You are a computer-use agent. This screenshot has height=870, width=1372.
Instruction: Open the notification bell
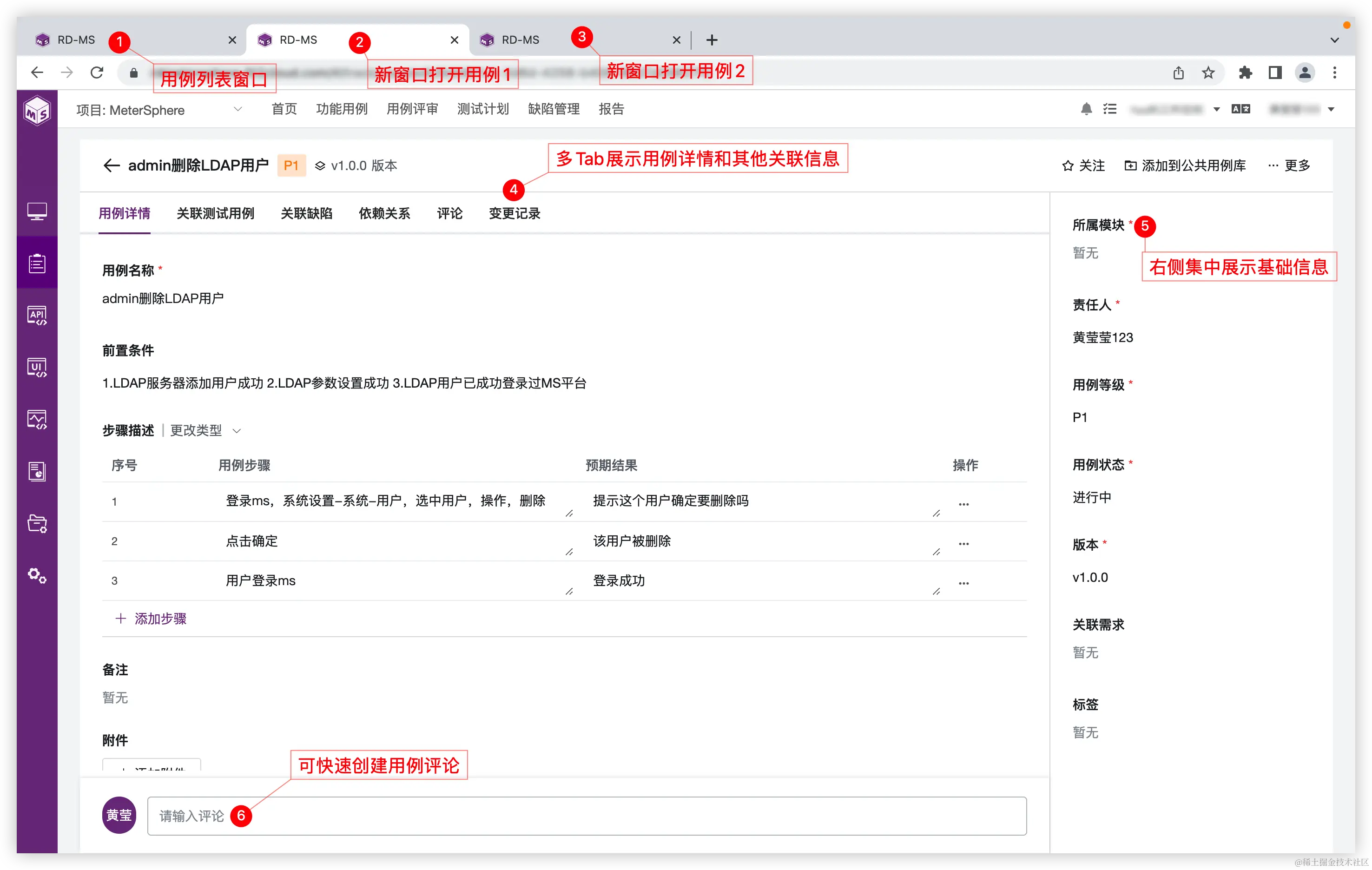(1086, 109)
